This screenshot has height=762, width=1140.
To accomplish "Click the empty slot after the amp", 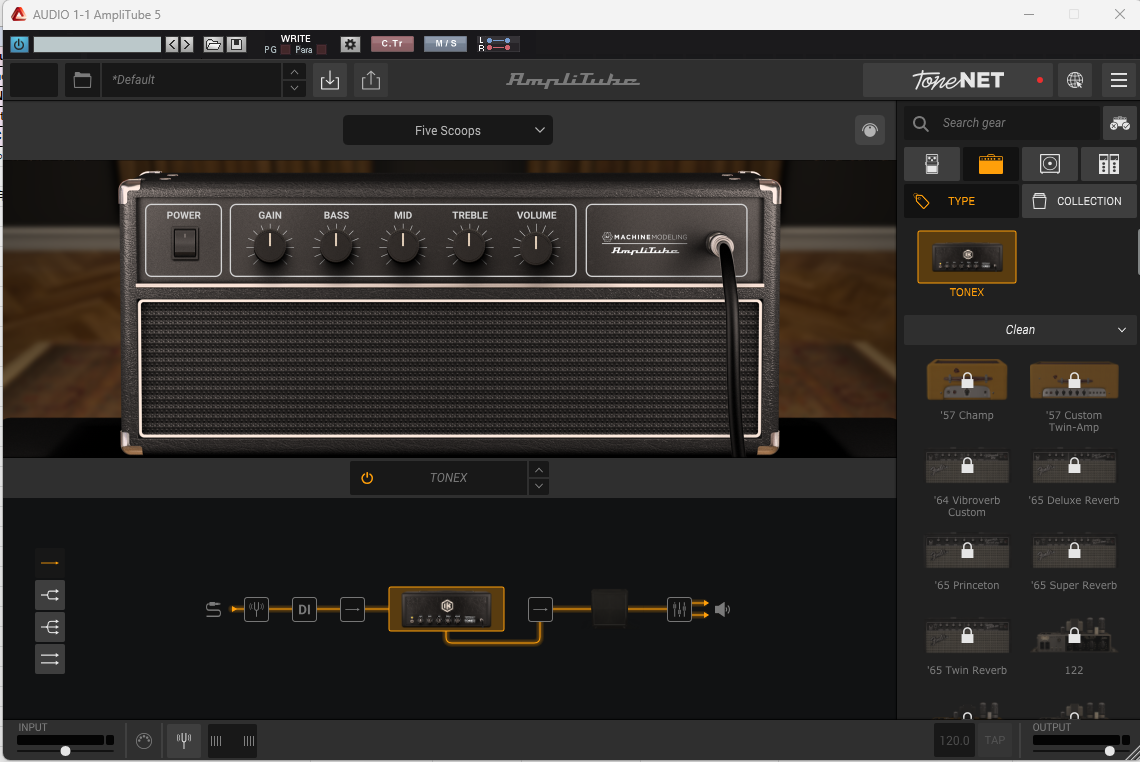I will pyautogui.click(x=540, y=609).
